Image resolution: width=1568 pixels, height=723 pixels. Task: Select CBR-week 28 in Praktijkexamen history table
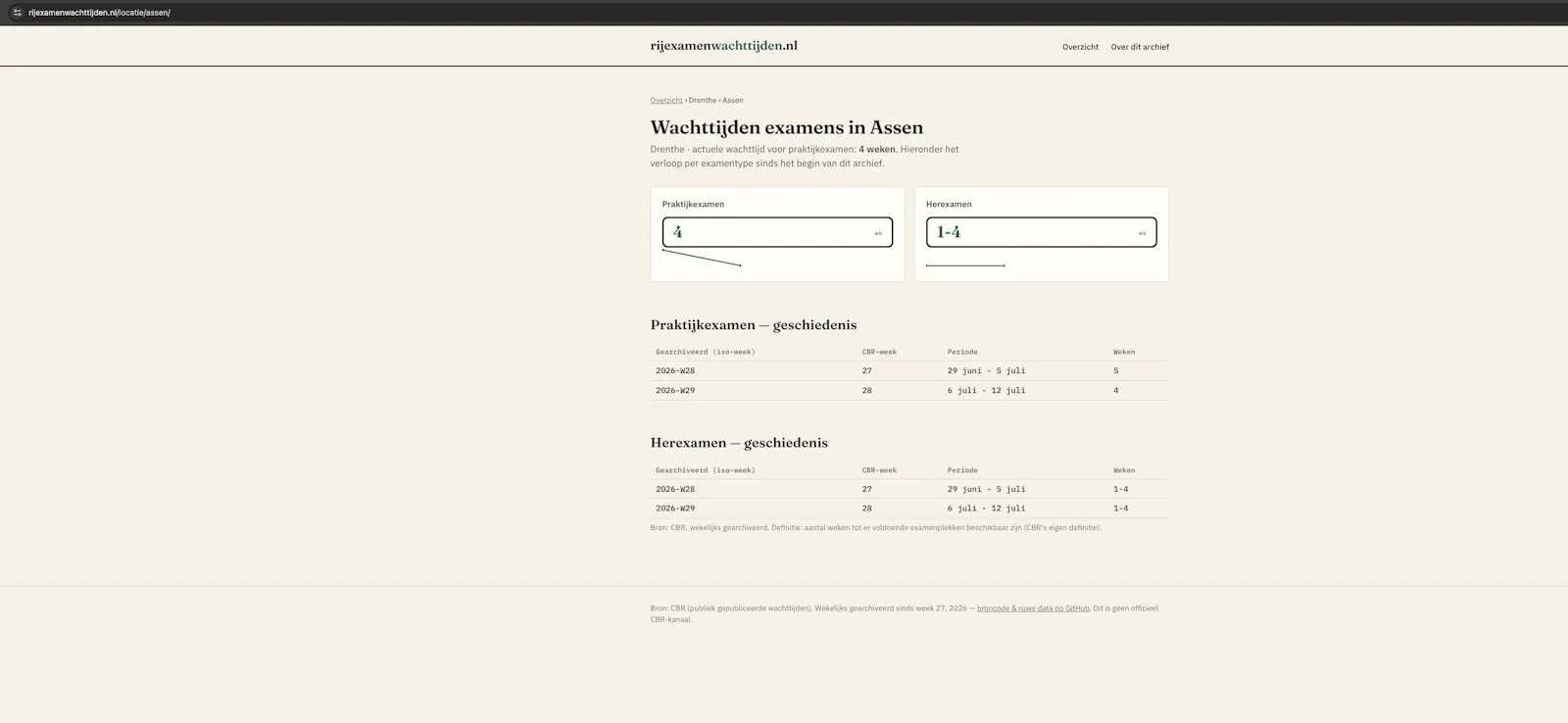[x=867, y=390]
